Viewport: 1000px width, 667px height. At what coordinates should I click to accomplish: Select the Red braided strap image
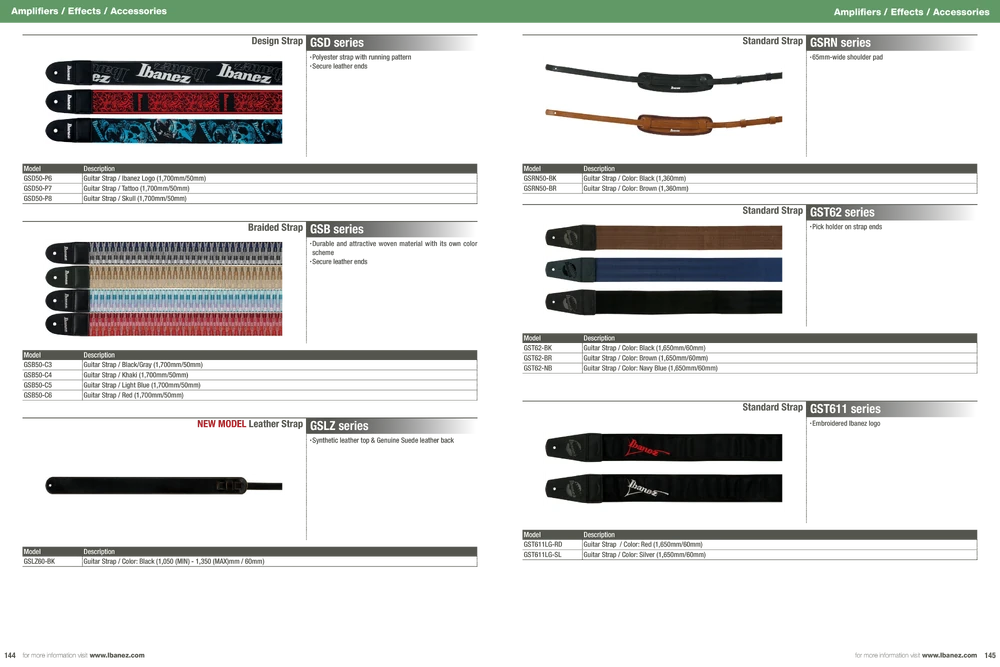(x=164, y=324)
